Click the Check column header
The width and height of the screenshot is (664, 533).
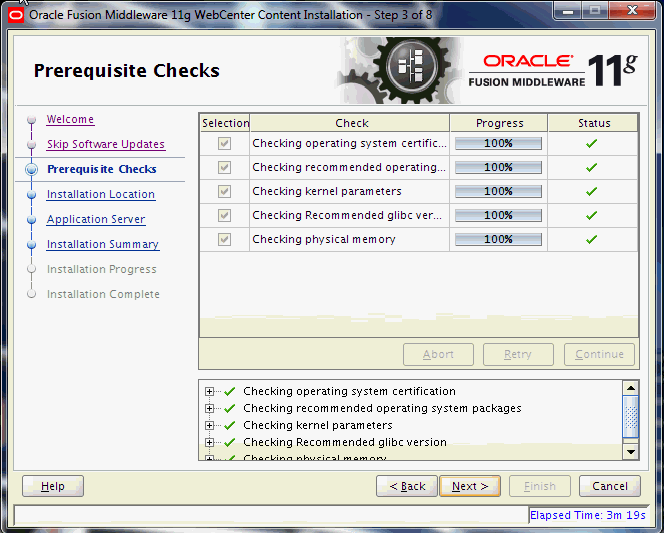[x=350, y=123]
